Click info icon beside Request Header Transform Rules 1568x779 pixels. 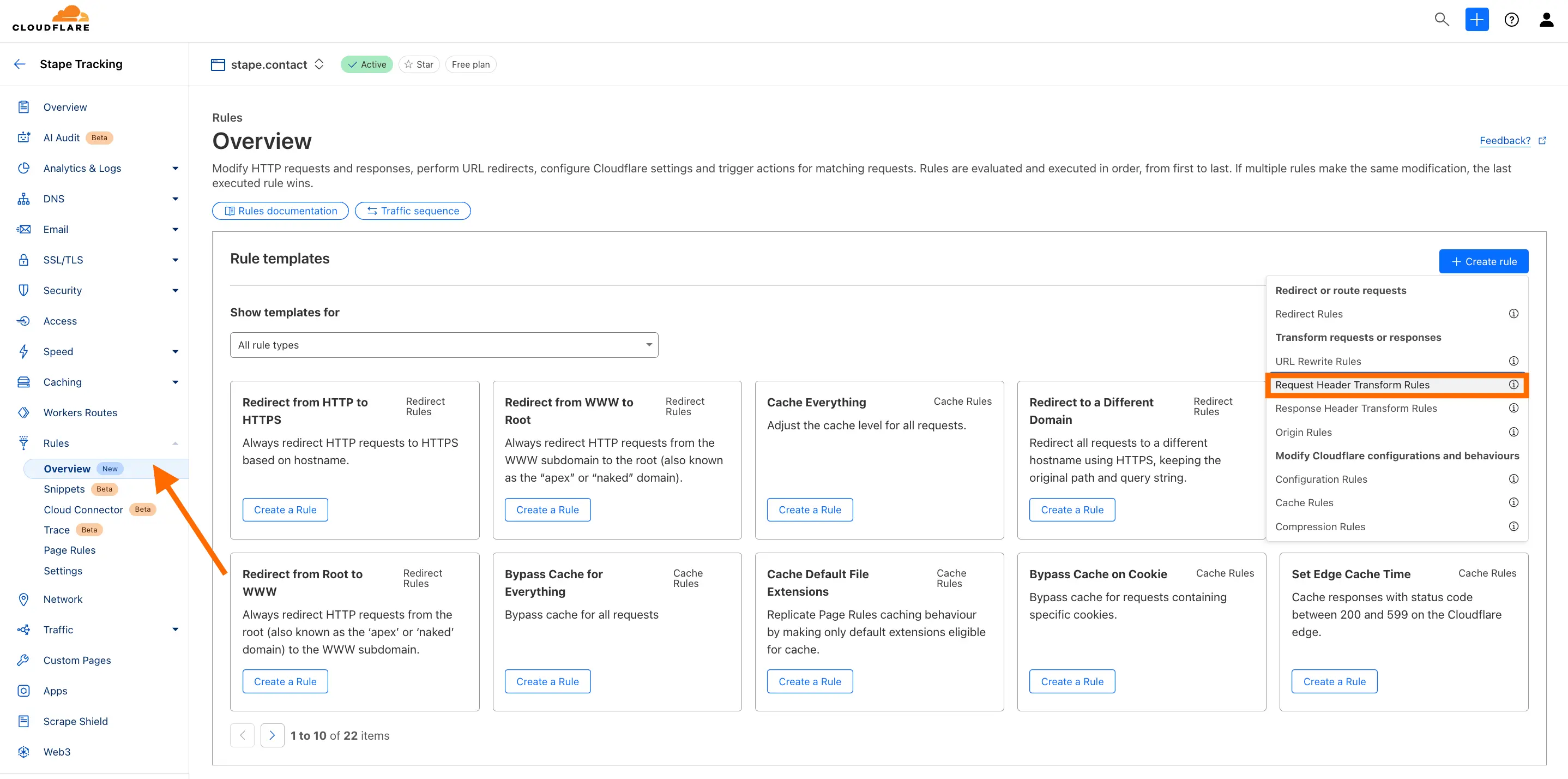coord(1513,385)
